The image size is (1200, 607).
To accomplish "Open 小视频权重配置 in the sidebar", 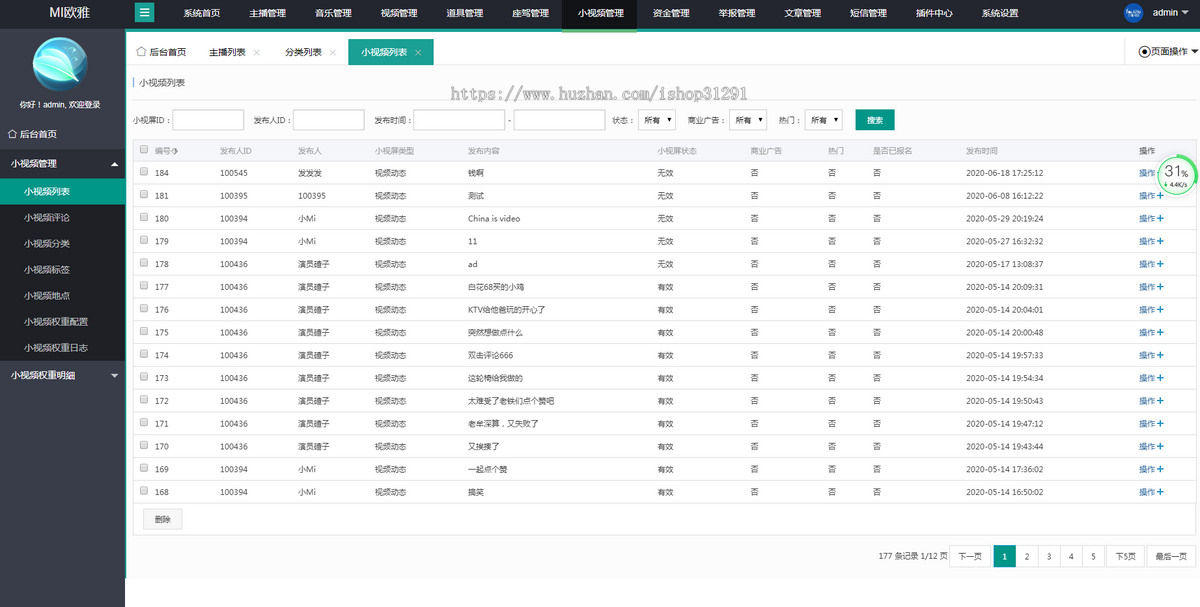I will (56, 322).
